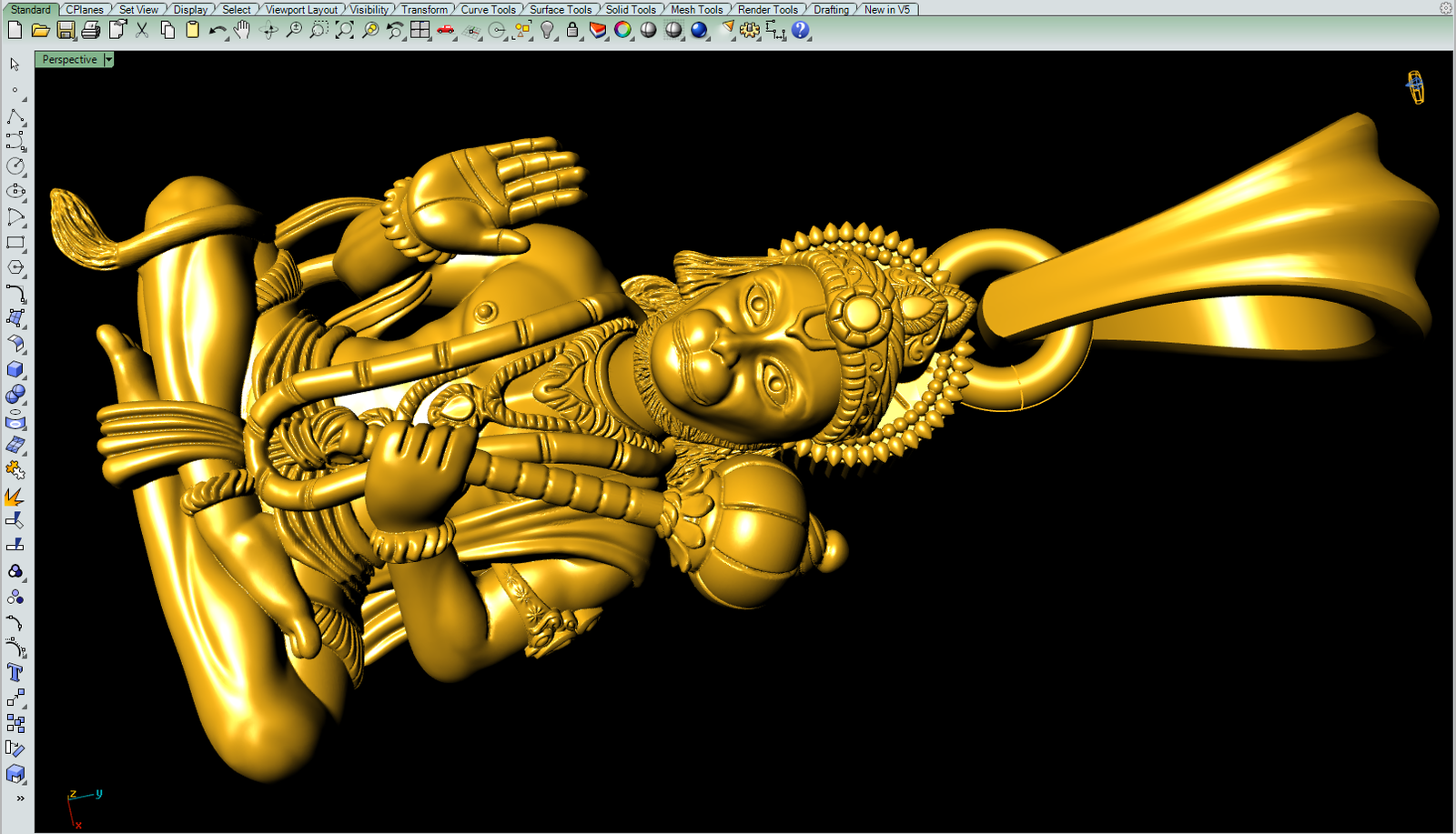Select Fillet Surface tool
This screenshot has width=1456, height=834.
click(x=15, y=344)
